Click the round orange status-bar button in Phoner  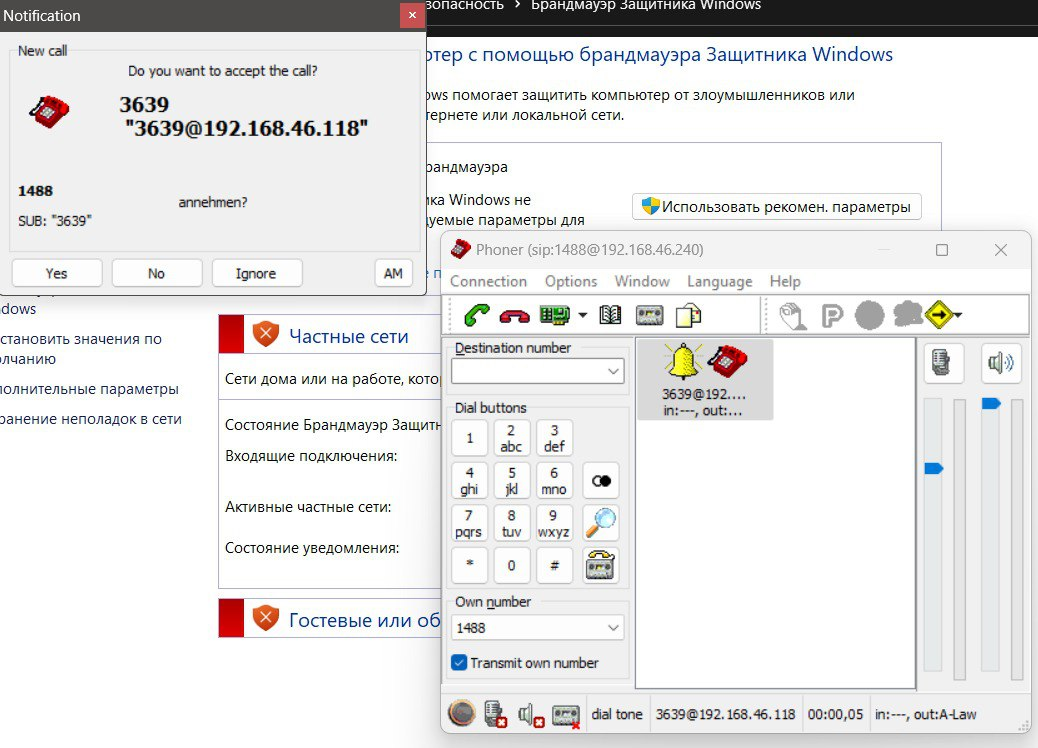click(x=461, y=713)
